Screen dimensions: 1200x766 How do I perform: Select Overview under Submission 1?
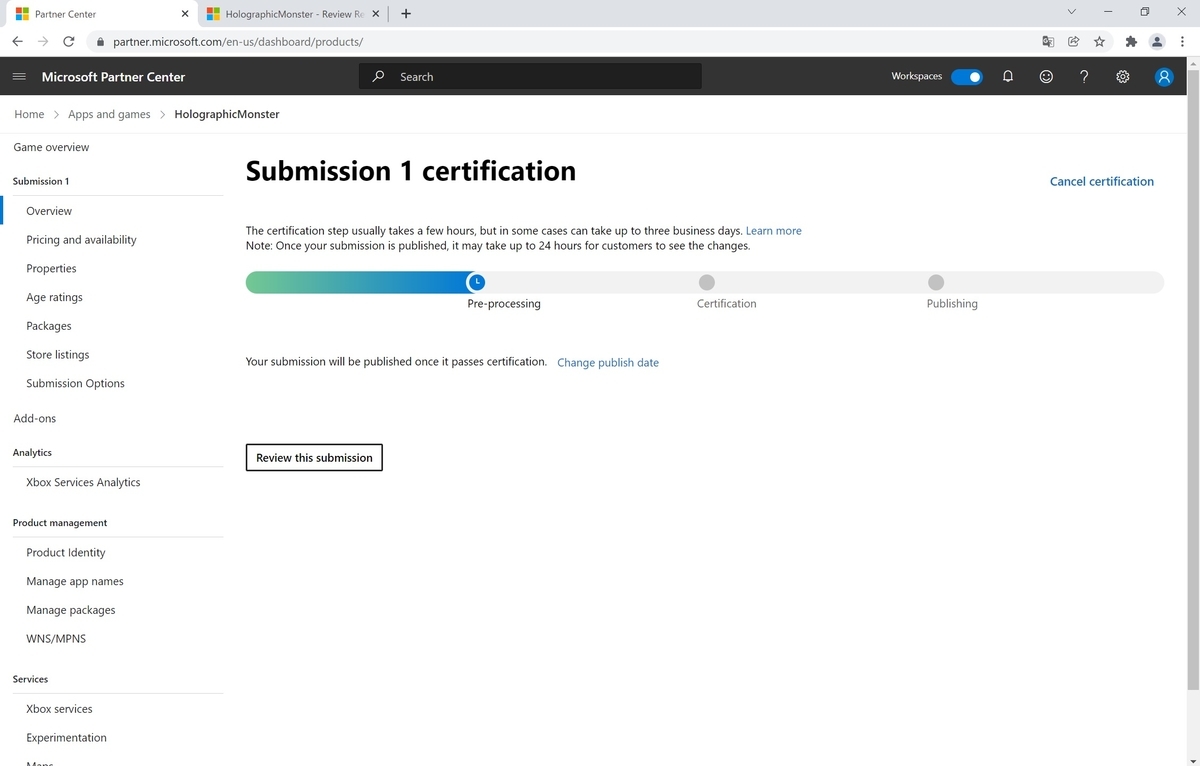click(x=49, y=211)
